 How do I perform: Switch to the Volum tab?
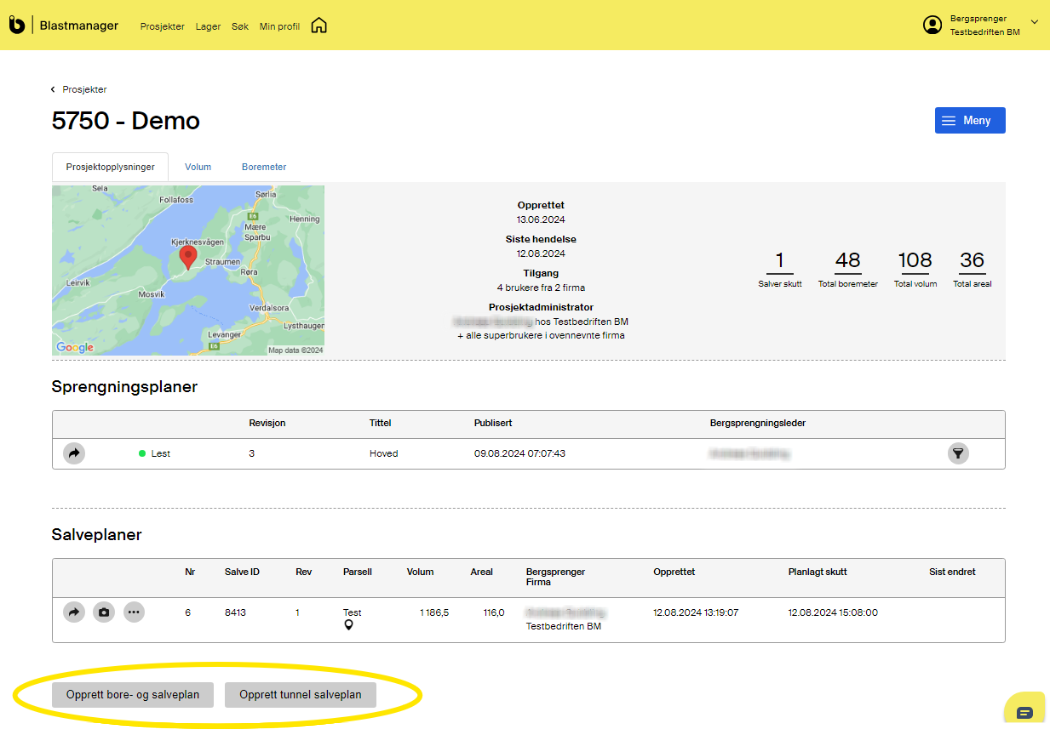pyautogui.click(x=198, y=167)
